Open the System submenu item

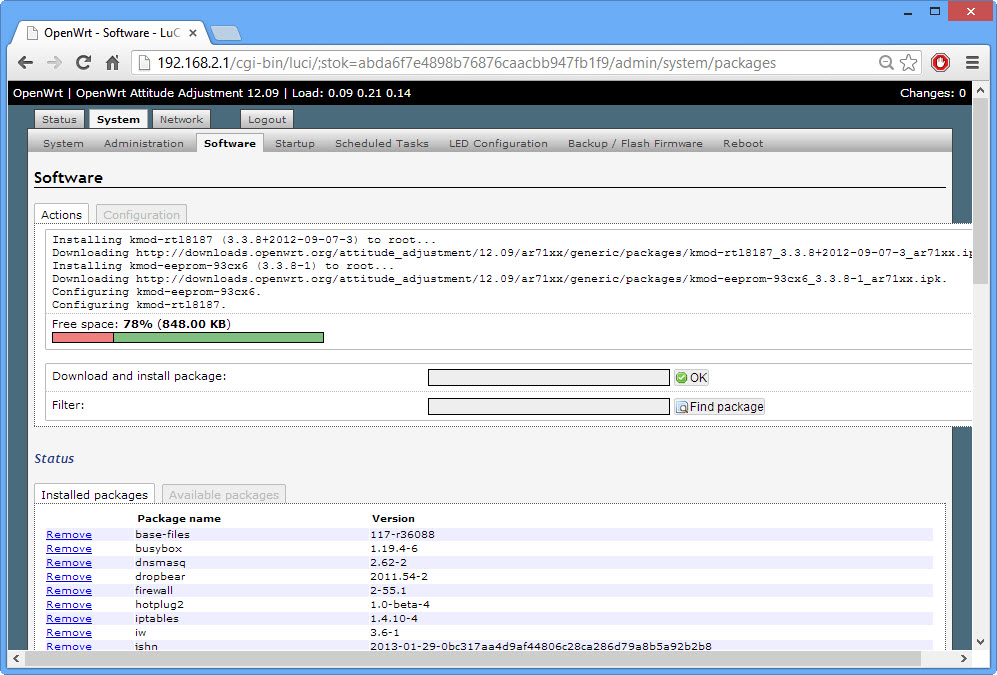63,144
